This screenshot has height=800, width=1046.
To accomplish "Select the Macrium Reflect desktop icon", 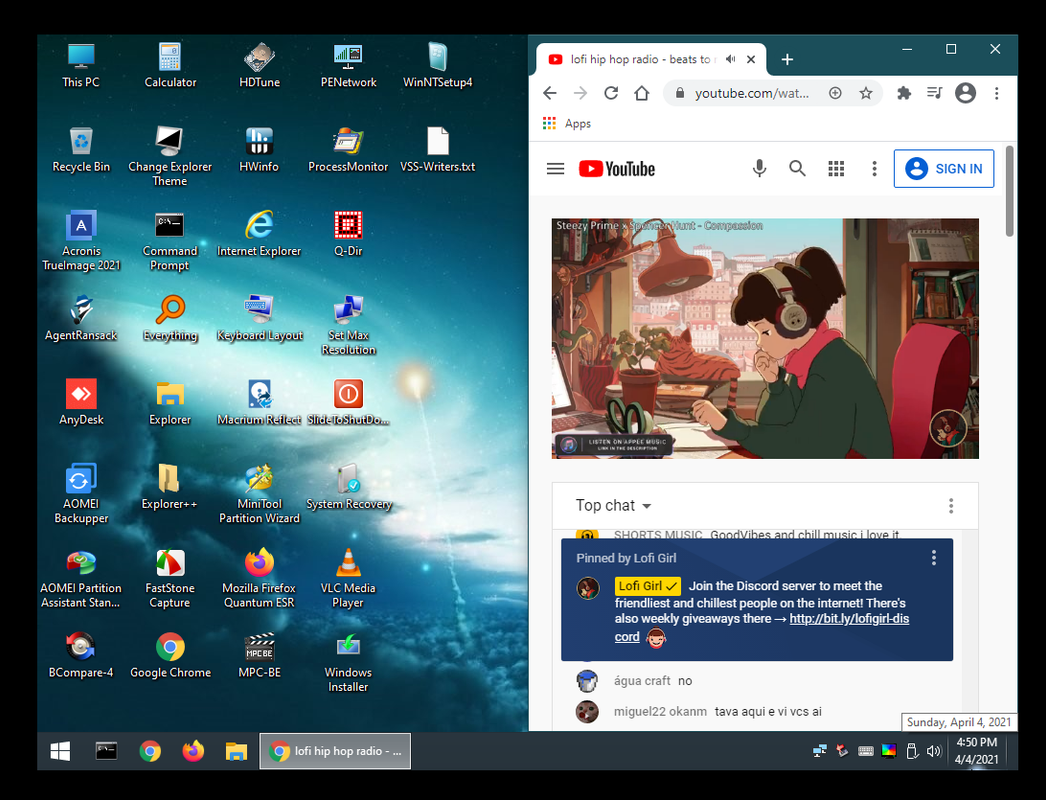I will pyautogui.click(x=259, y=402).
